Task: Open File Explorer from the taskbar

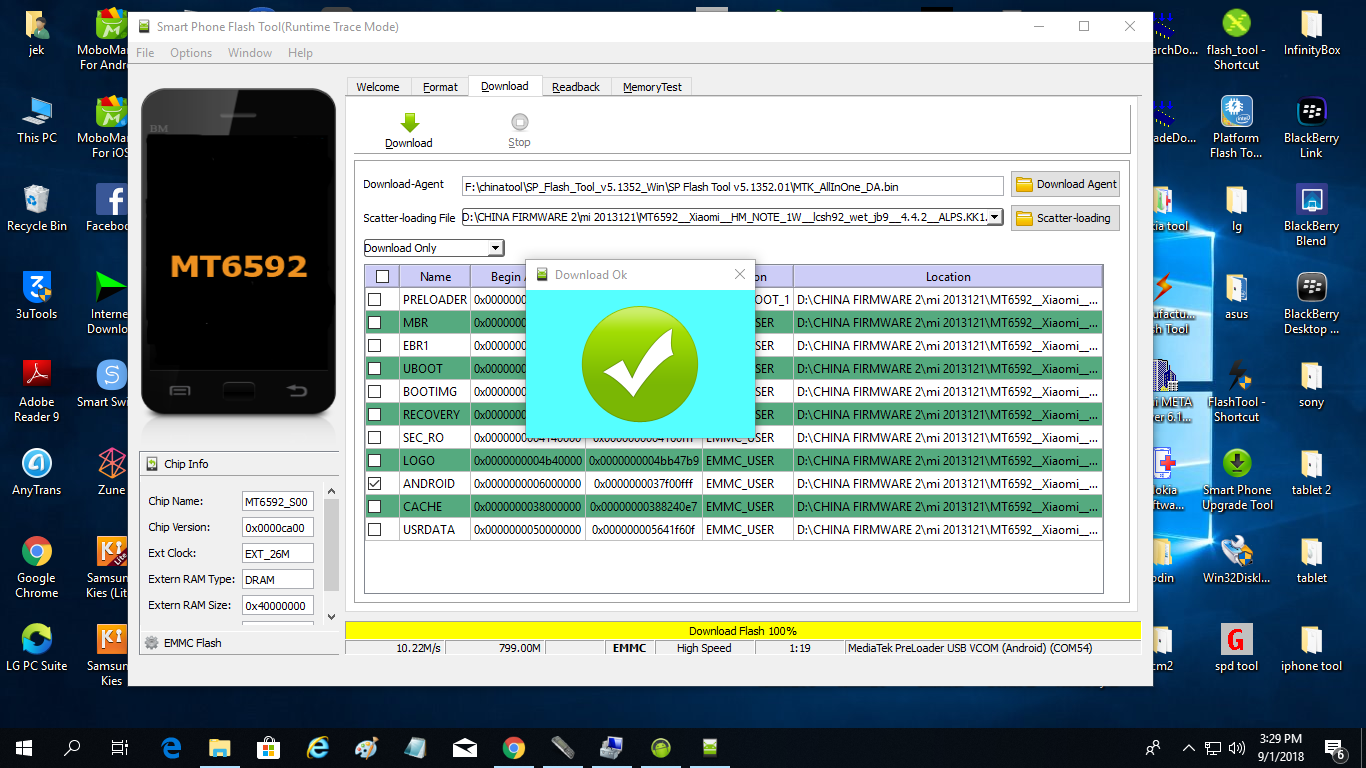Action: (x=220, y=747)
